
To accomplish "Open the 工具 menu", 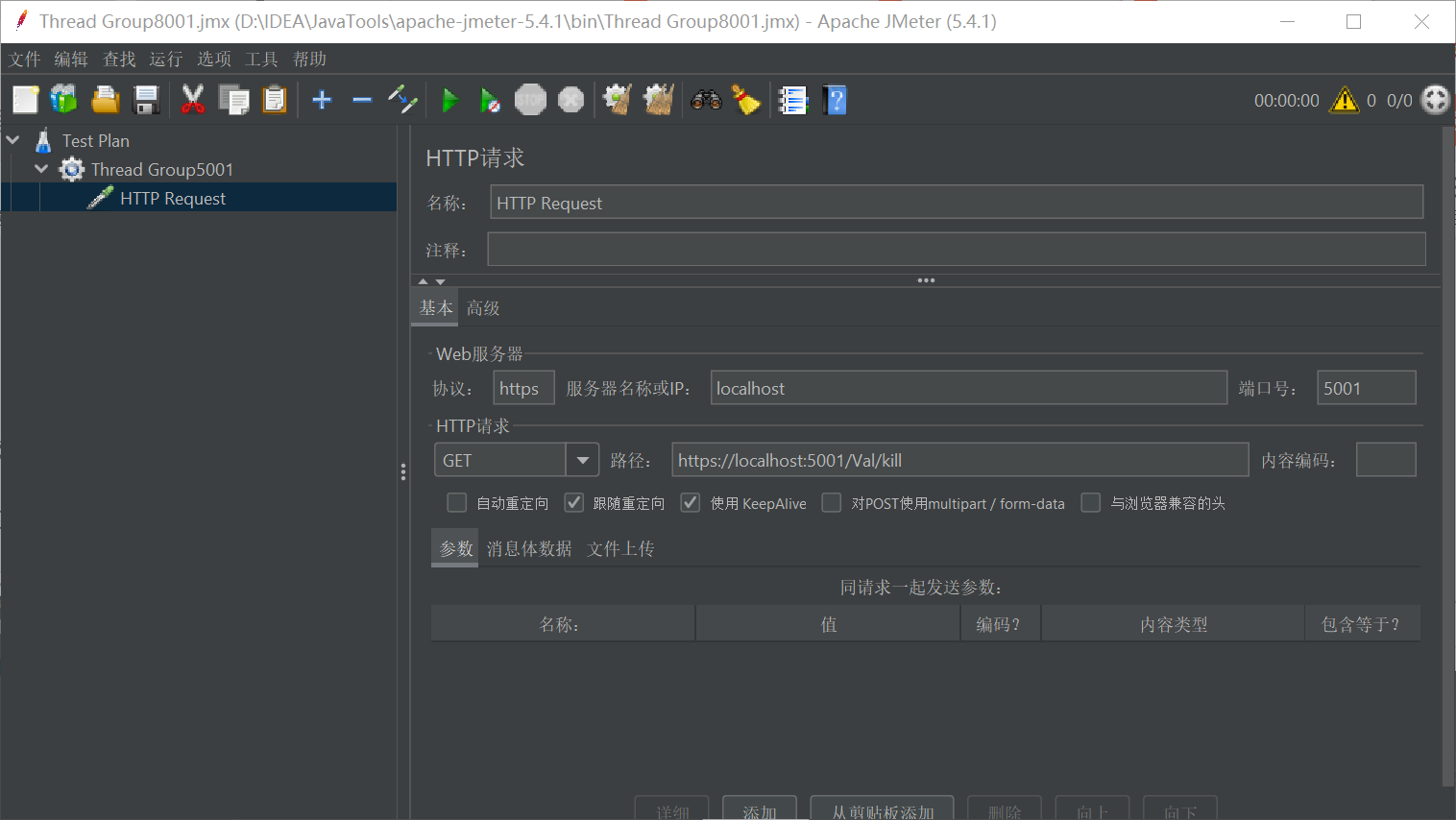I will point(261,60).
